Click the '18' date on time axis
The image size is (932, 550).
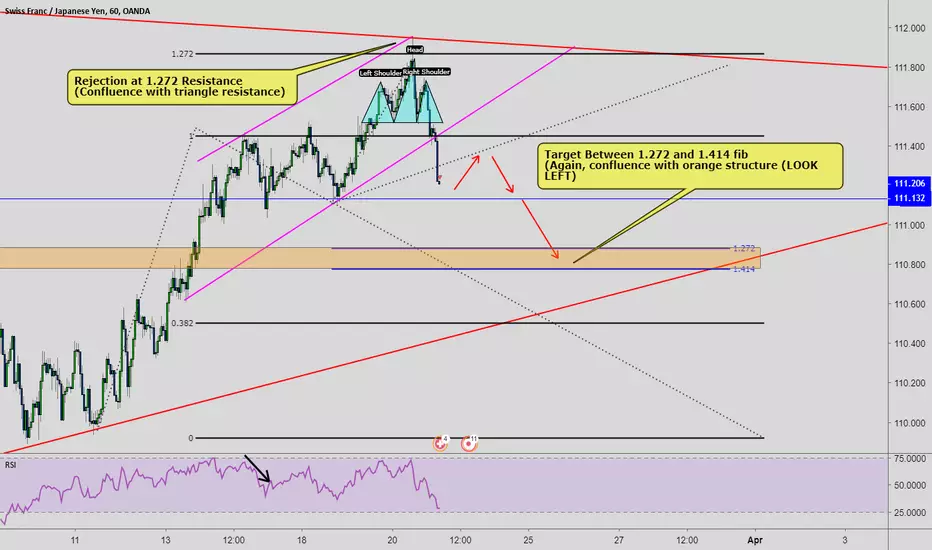pyautogui.click(x=301, y=540)
